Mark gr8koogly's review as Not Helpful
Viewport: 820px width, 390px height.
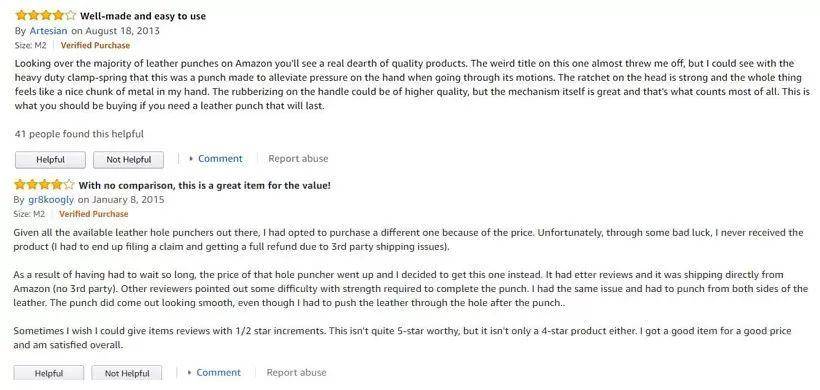click(127, 373)
